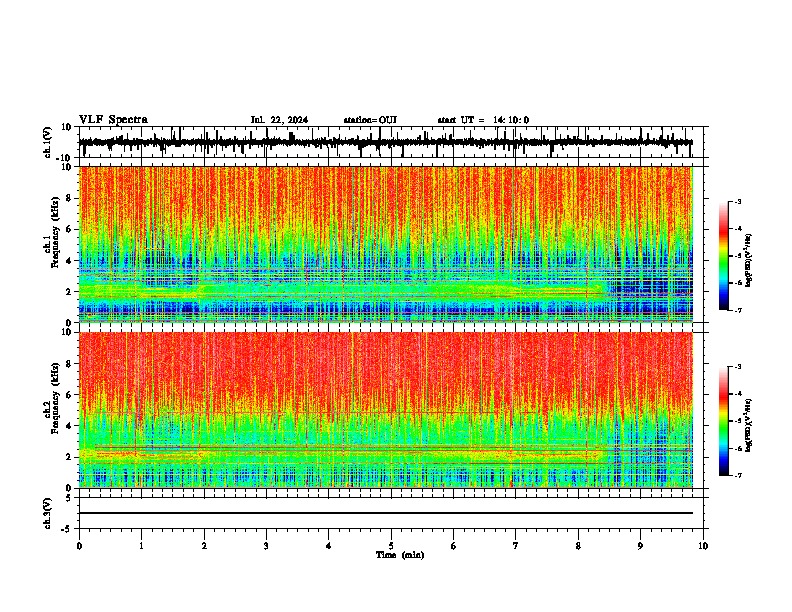Click the "-3" label on ch.2 color bar
This screenshot has width=792, height=612.
pyautogui.click(x=738, y=367)
